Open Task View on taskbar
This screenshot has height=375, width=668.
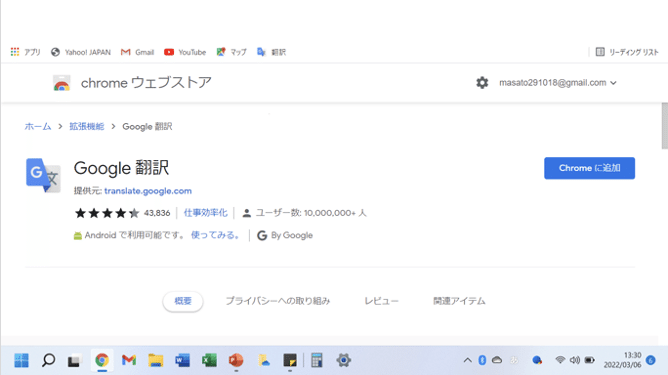tap(74, 361)
